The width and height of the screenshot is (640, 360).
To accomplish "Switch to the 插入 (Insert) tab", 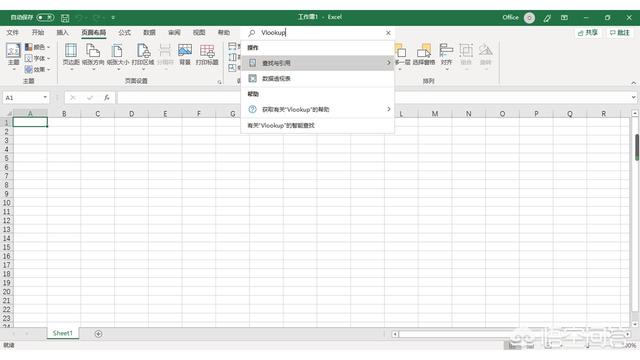I will coord(62,32).
